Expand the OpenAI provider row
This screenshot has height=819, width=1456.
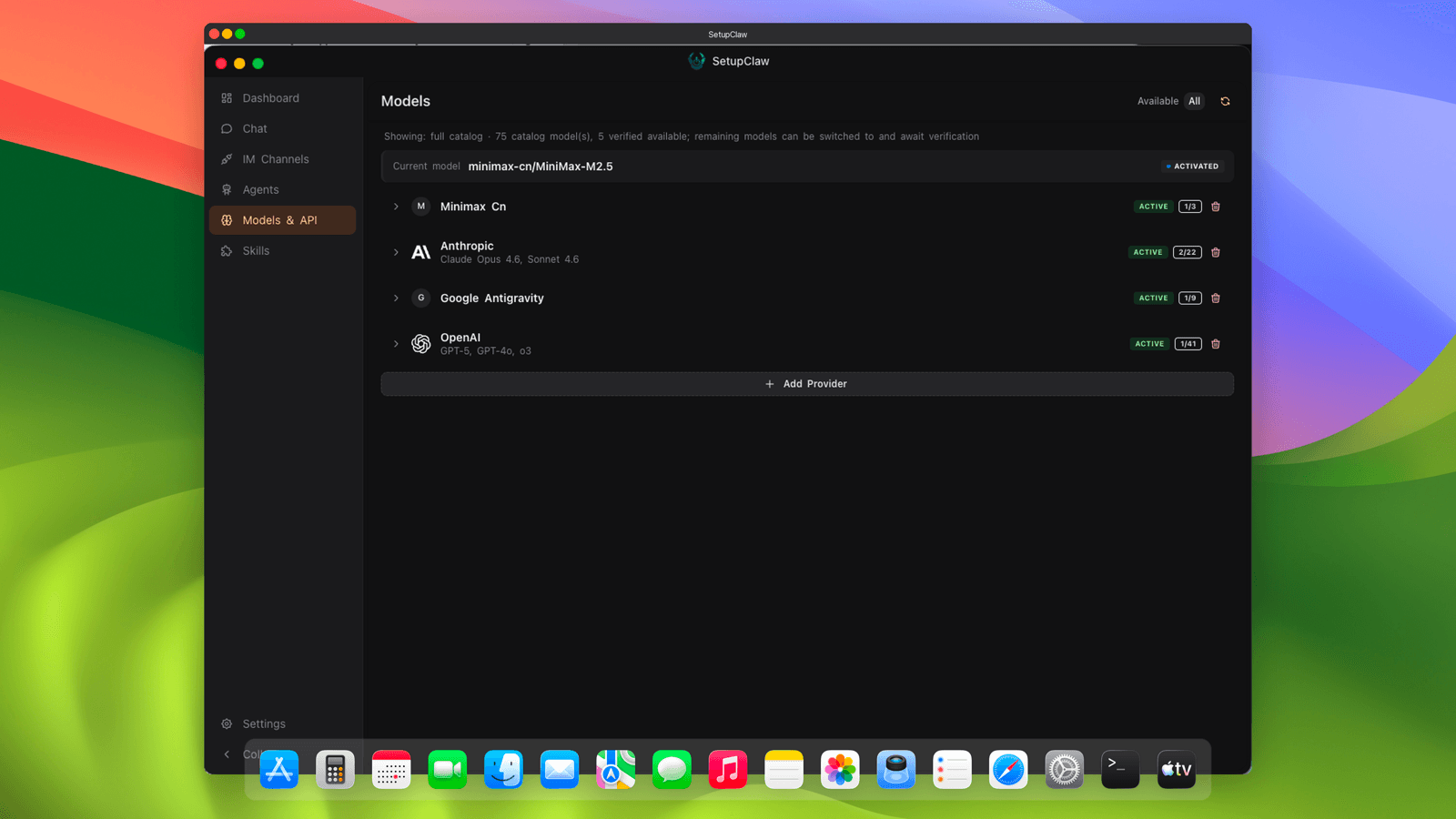coord(396,344)
